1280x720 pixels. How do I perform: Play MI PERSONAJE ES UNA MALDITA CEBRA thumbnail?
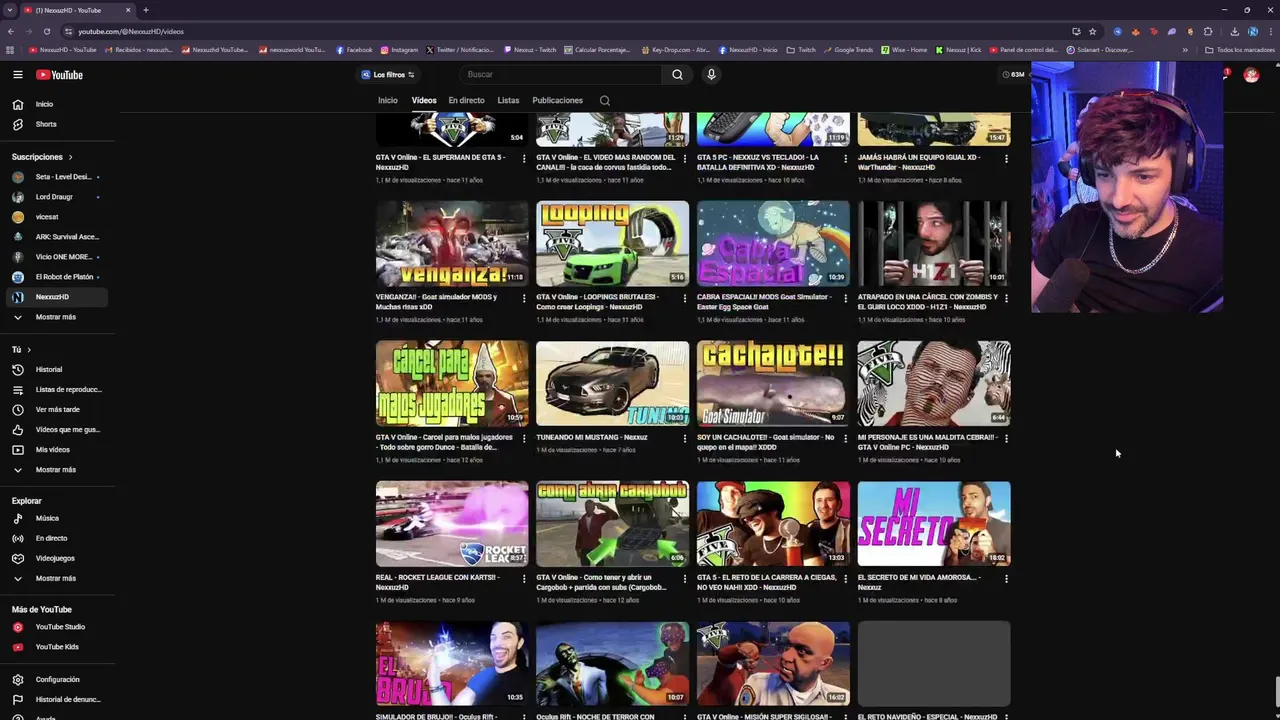(x=934, y=383)
